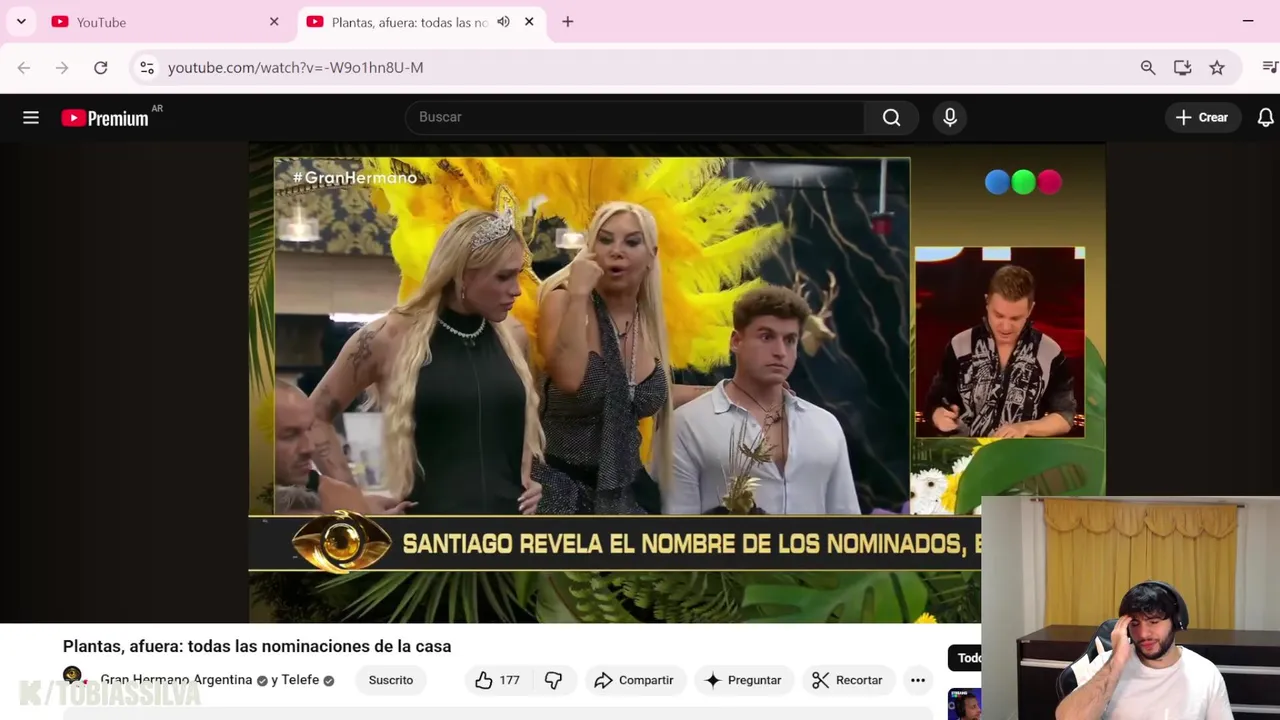
Task: Open the Telefe channel link
Action: [300, 680]
